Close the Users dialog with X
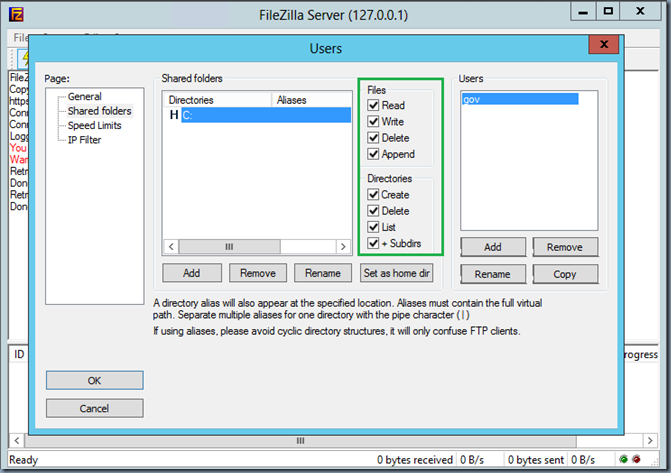This screenshot has height=473, width=671. [x=604, y=44]
